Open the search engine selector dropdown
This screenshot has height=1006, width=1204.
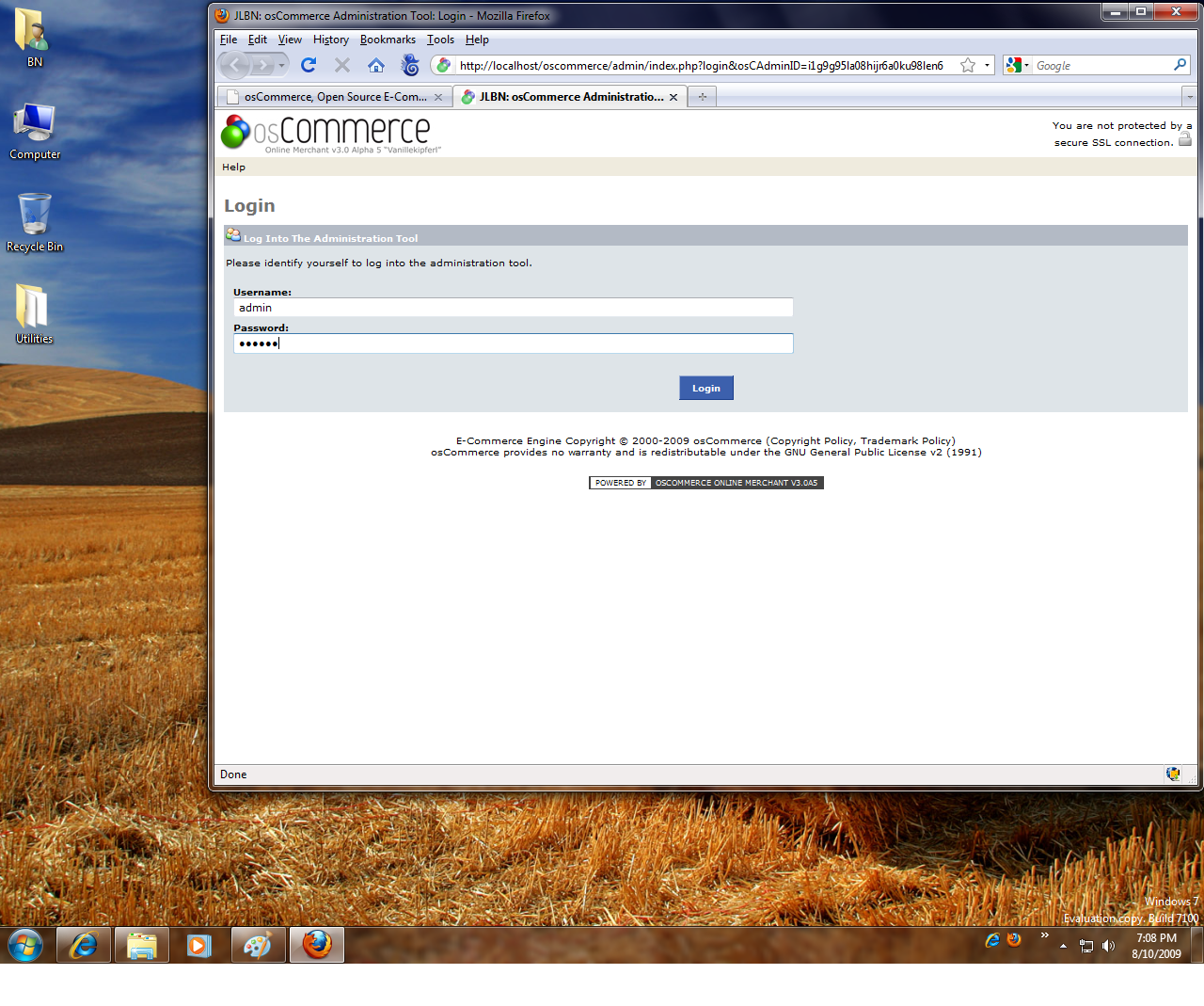click(1018, 65)
